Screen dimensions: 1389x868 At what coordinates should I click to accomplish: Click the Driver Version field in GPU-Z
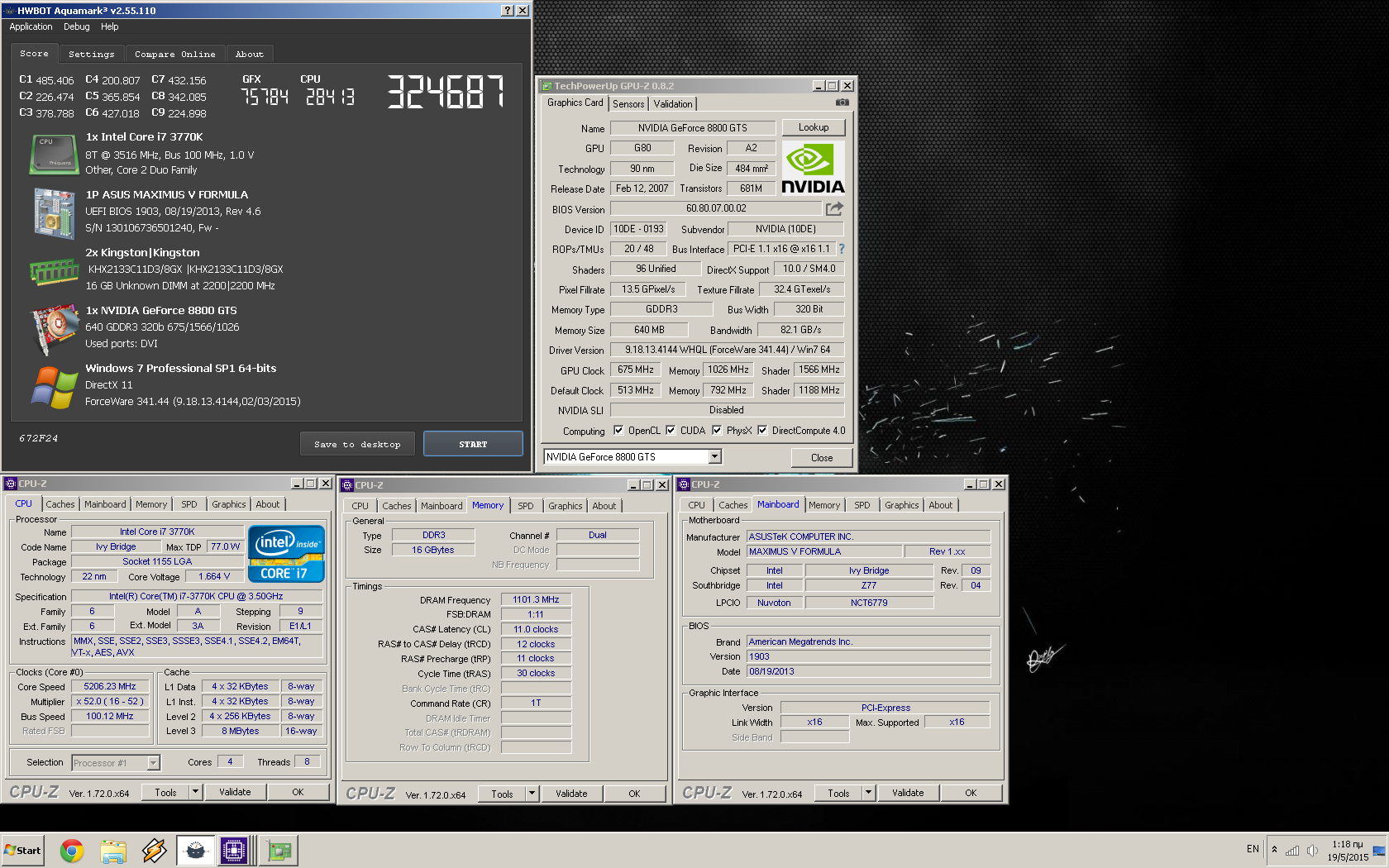(x=727, y=350)
